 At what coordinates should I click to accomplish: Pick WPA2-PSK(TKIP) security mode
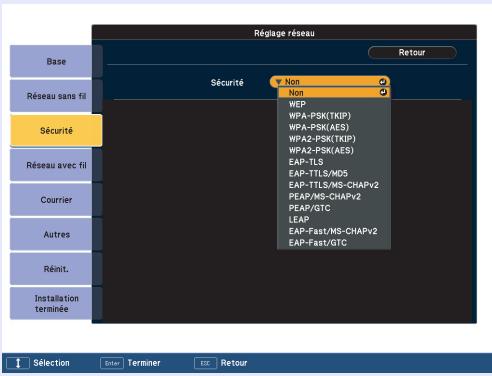tap(334, 139)
